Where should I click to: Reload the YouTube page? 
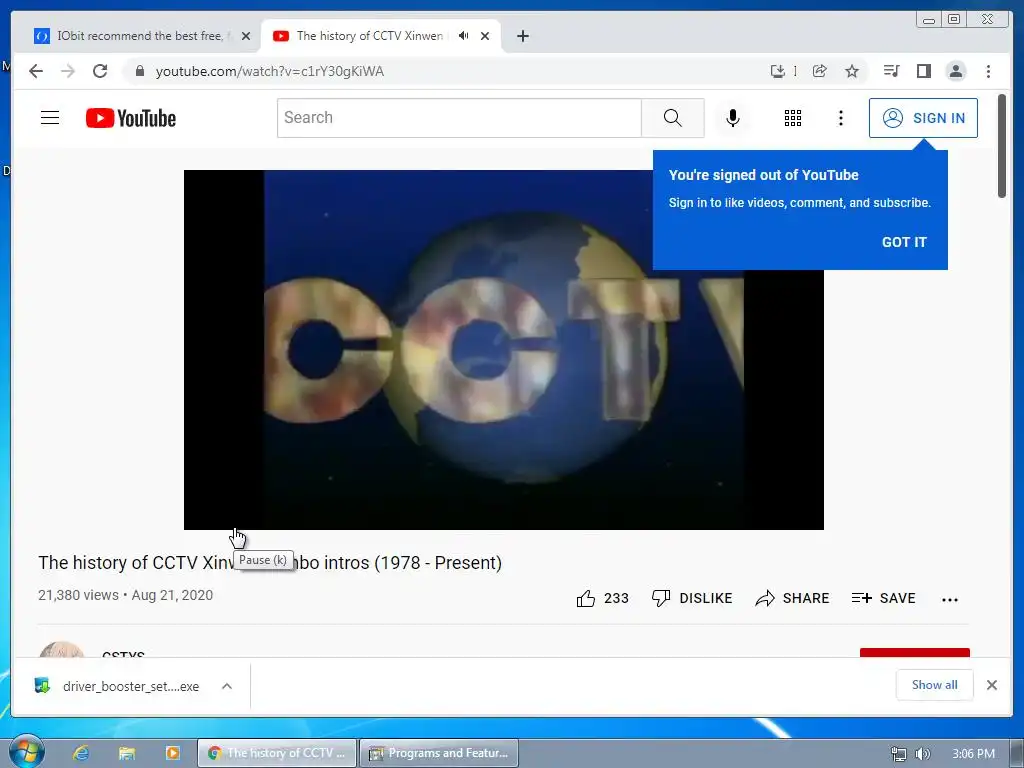100,71
